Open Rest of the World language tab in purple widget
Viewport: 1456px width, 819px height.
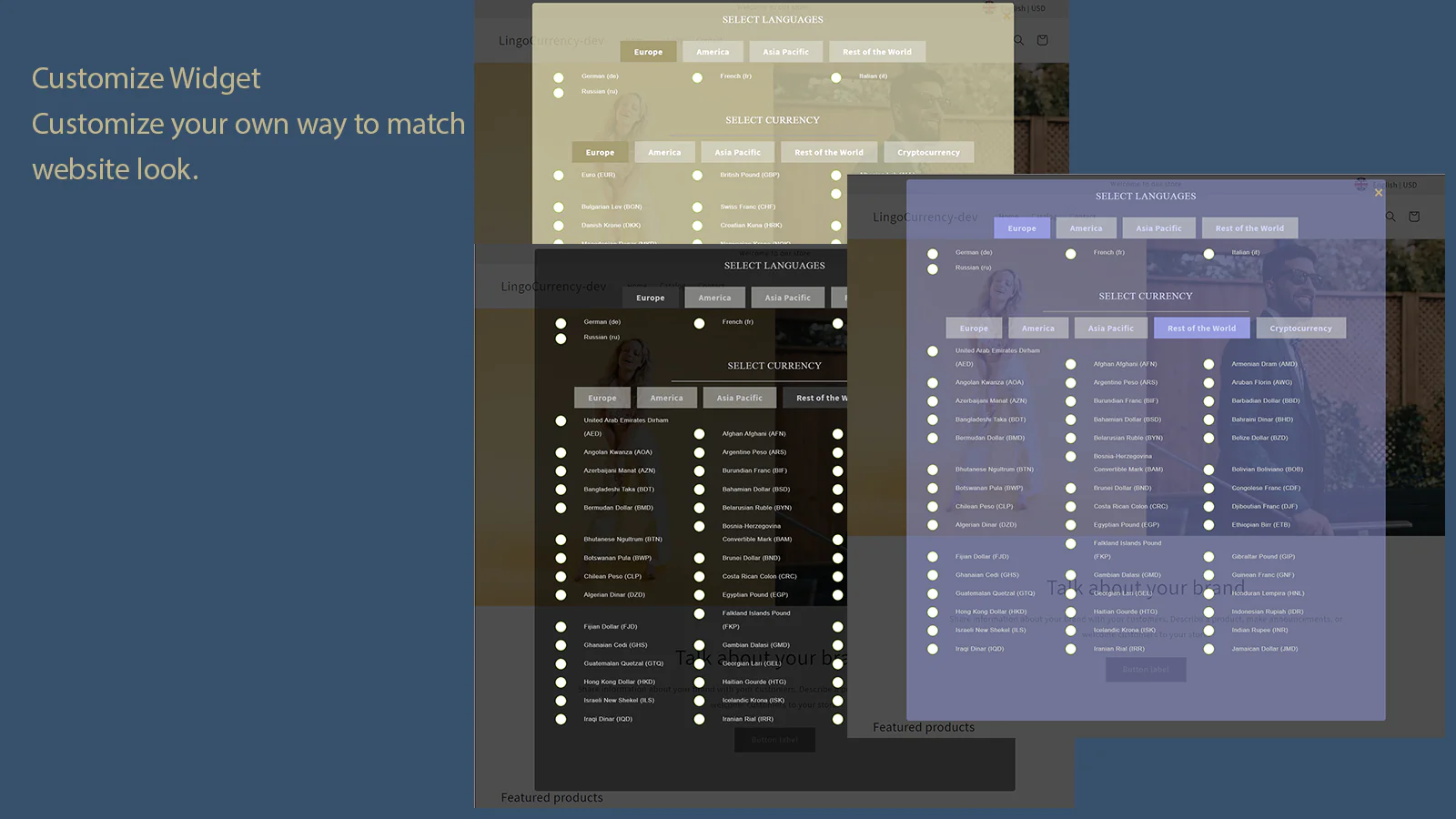point(1249,228)
